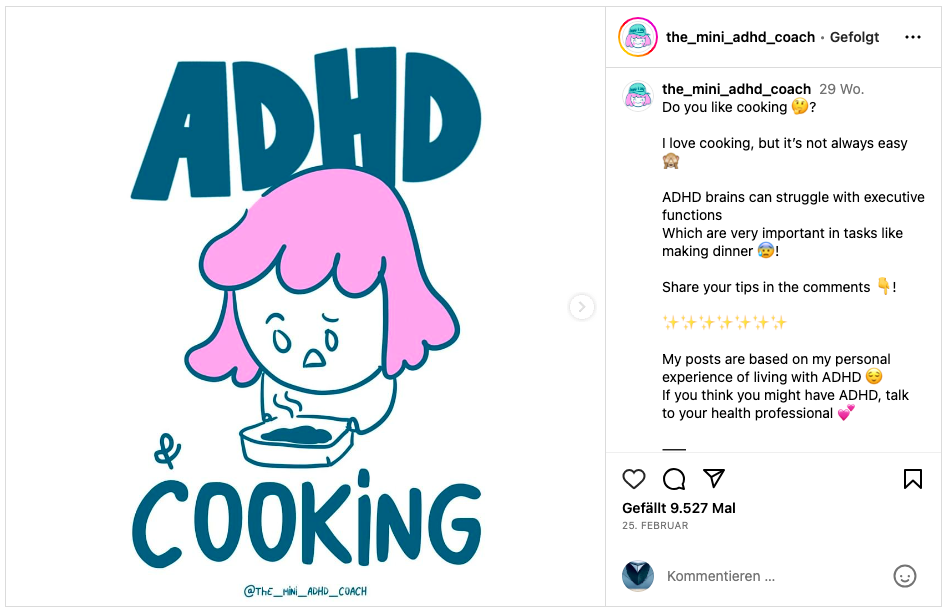Screen dimensions: 948x614
Task: Open comments via speech bubble icon
Action: click(x=674, y=479)
